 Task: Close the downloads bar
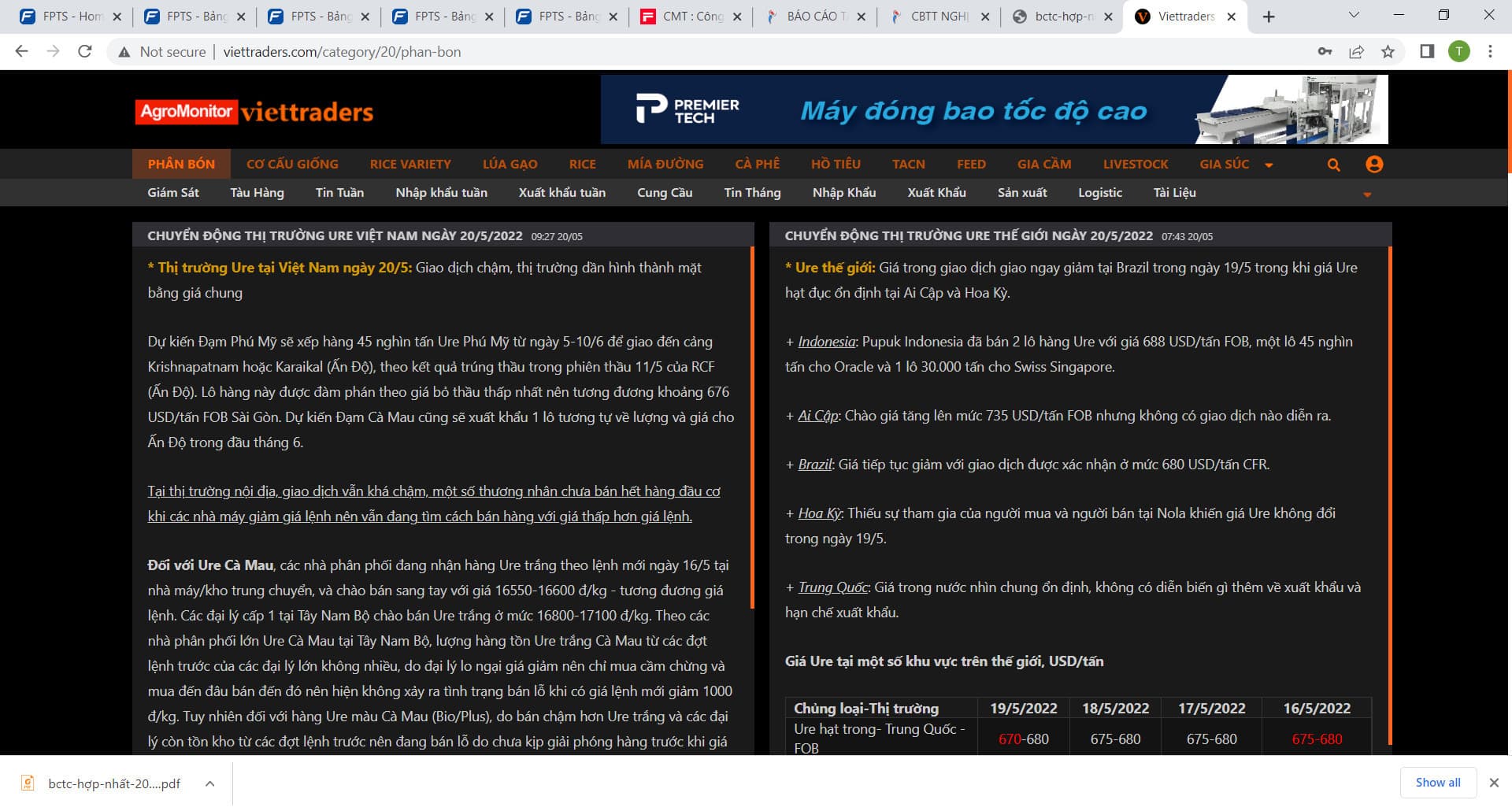point(1494,783)
